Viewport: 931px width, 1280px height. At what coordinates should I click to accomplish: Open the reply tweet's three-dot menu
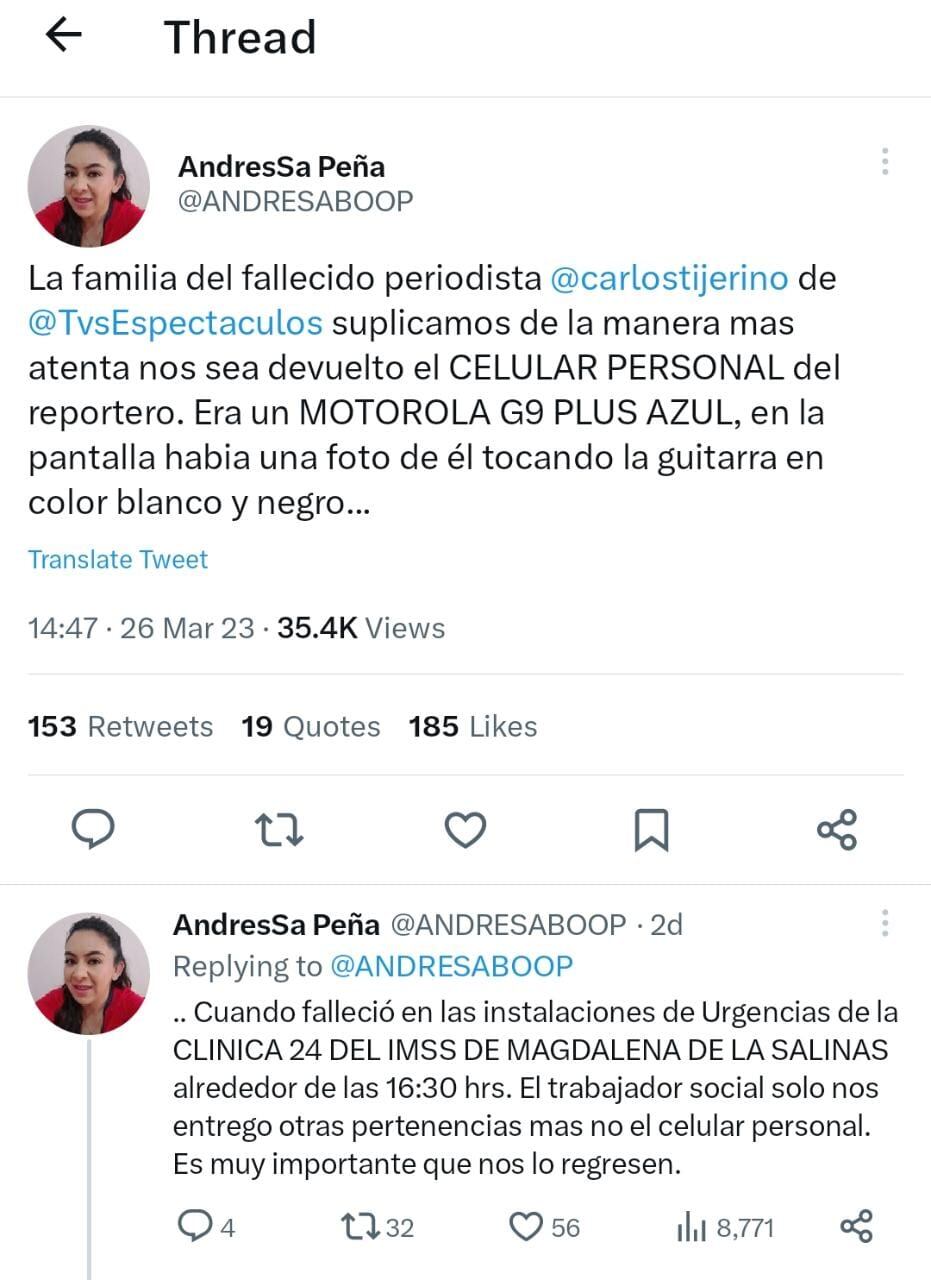point(885,923)
